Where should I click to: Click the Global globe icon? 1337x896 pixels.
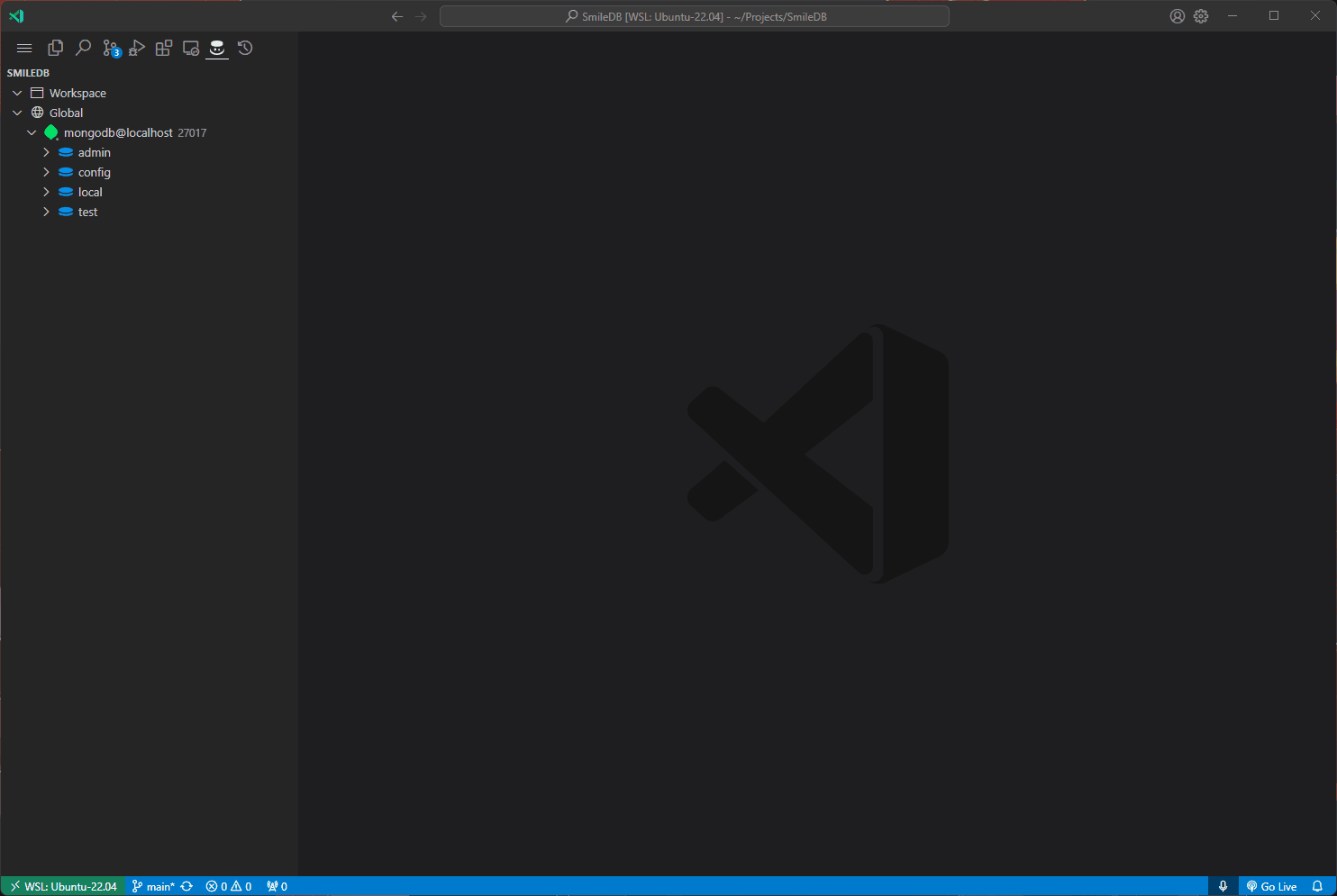pos(37,113)
